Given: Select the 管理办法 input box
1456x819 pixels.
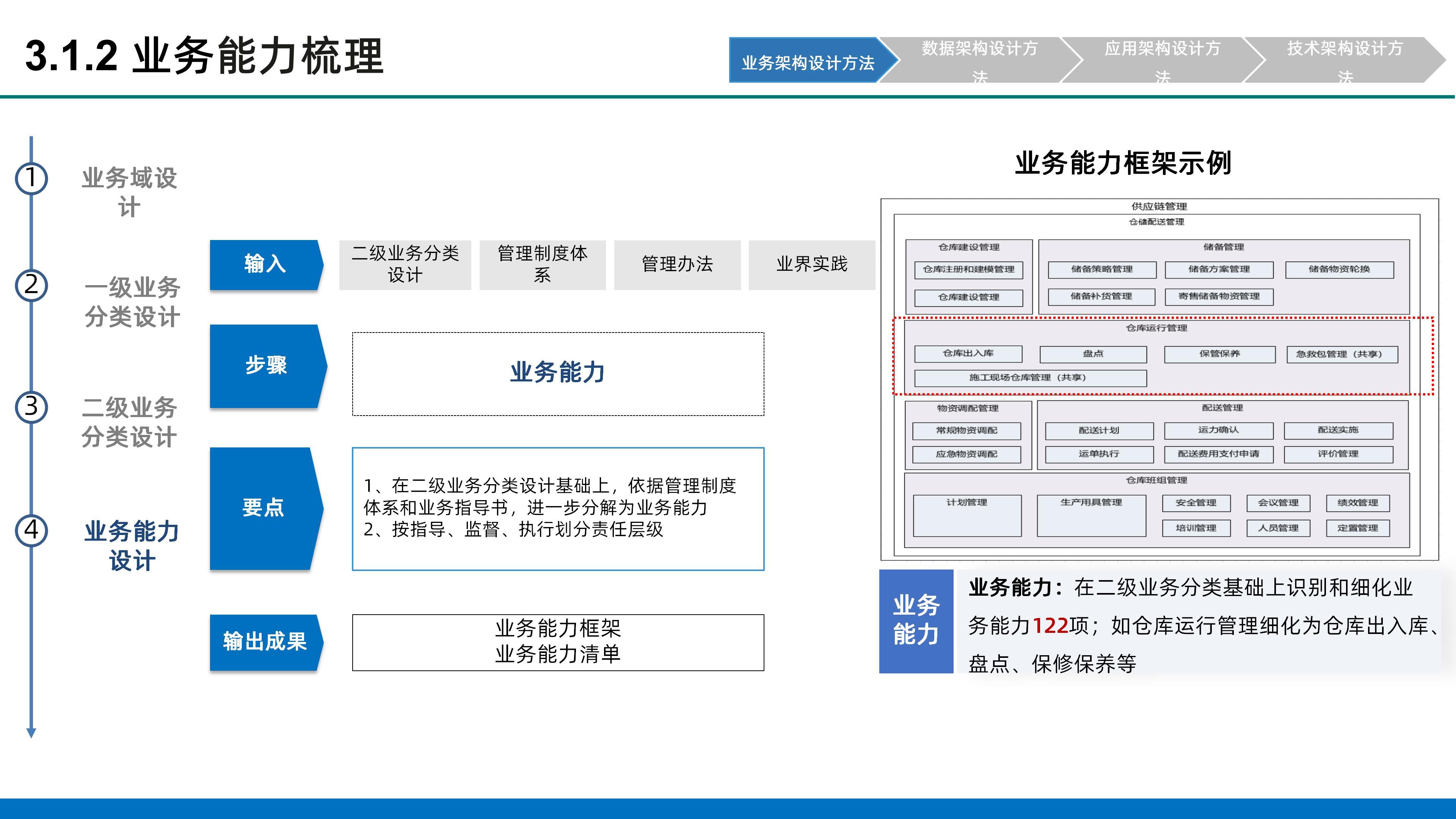Looking at the screenshot, I should [x=678, y=265].
